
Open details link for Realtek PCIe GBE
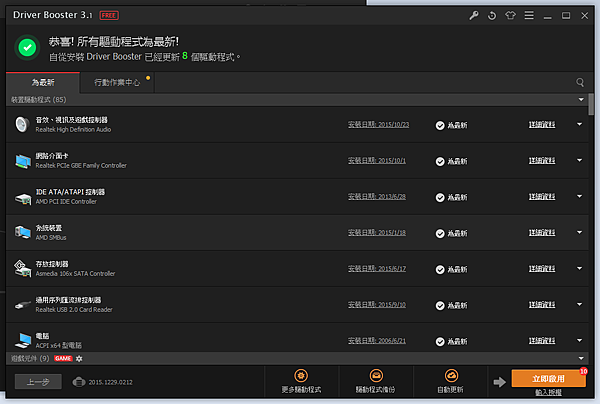pos(542,161)
